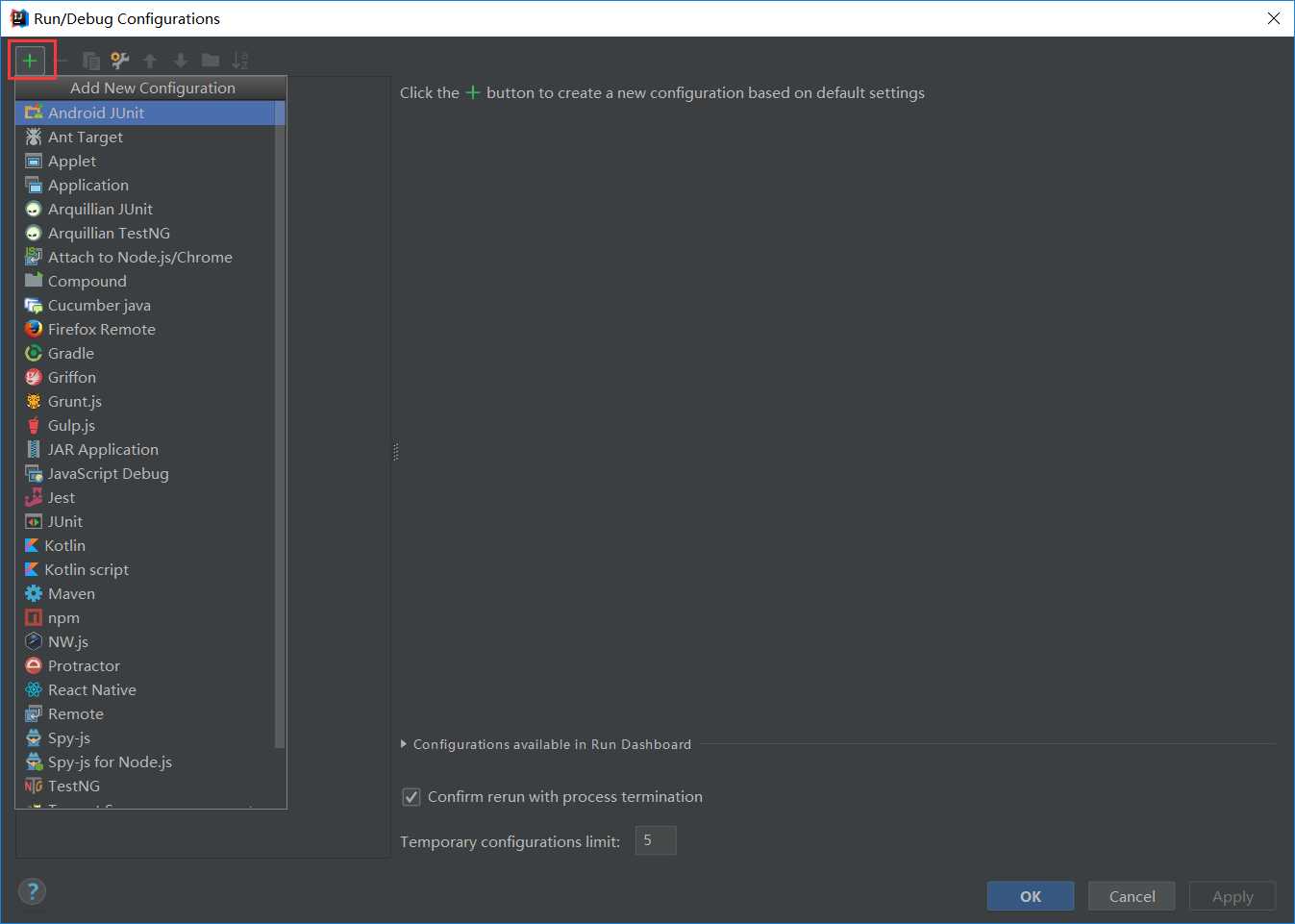This screenshot has width=1295, height=924.
Task: Click the vertical panel splitter handle
Action: (395, 452)
